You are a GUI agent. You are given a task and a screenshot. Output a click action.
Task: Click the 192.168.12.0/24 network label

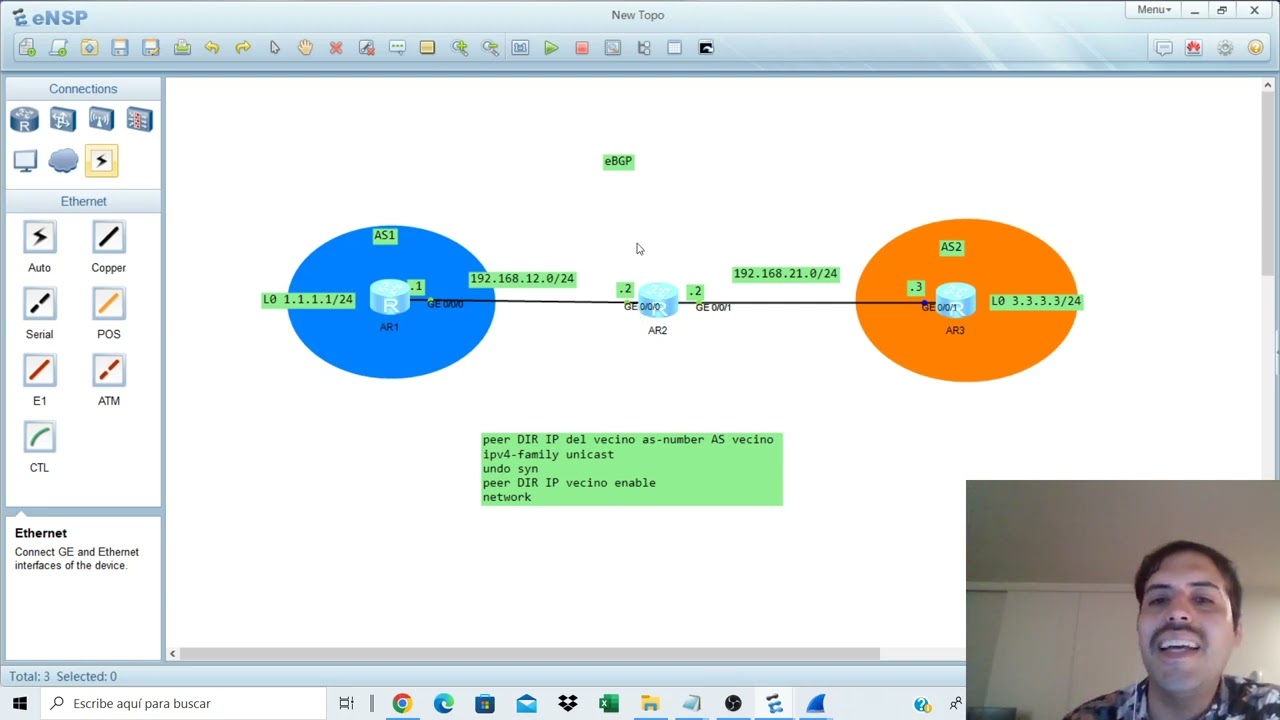click(522, 279)
